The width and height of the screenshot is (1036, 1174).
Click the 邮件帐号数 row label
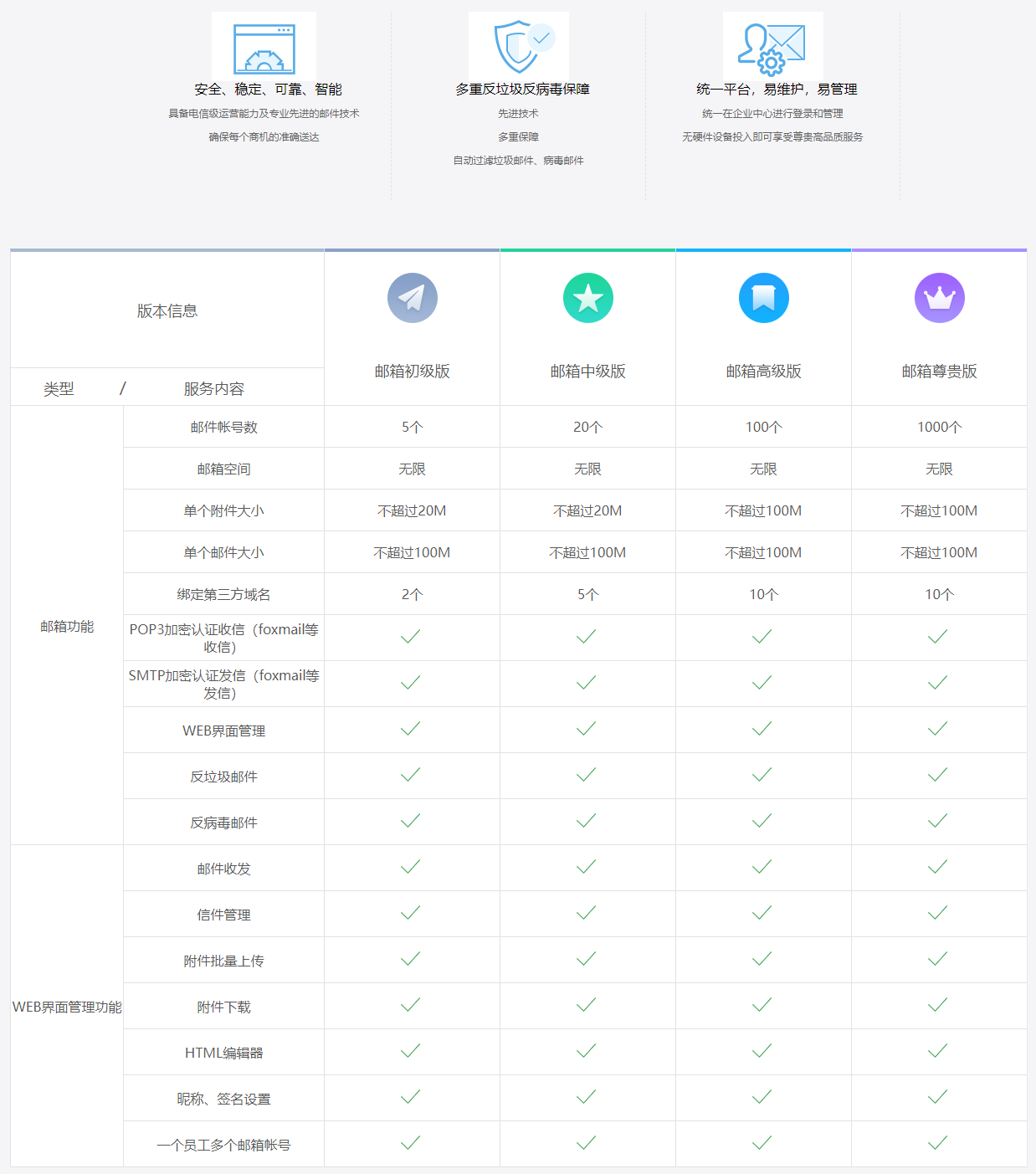pyautogui.click(x=223, y=428)
